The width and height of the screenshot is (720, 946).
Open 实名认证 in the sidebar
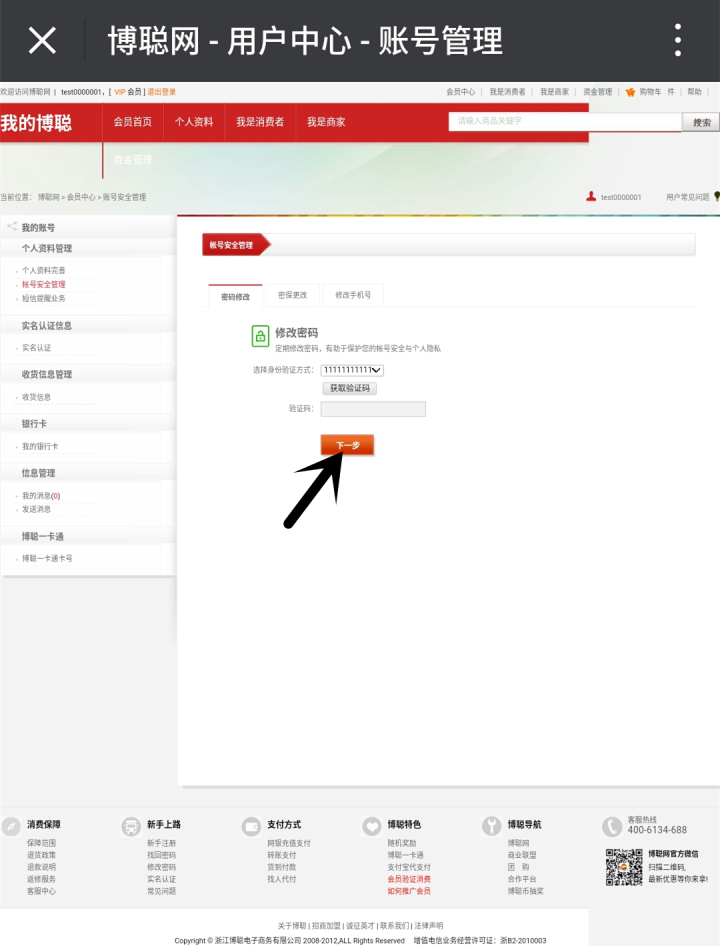point(36,348)
